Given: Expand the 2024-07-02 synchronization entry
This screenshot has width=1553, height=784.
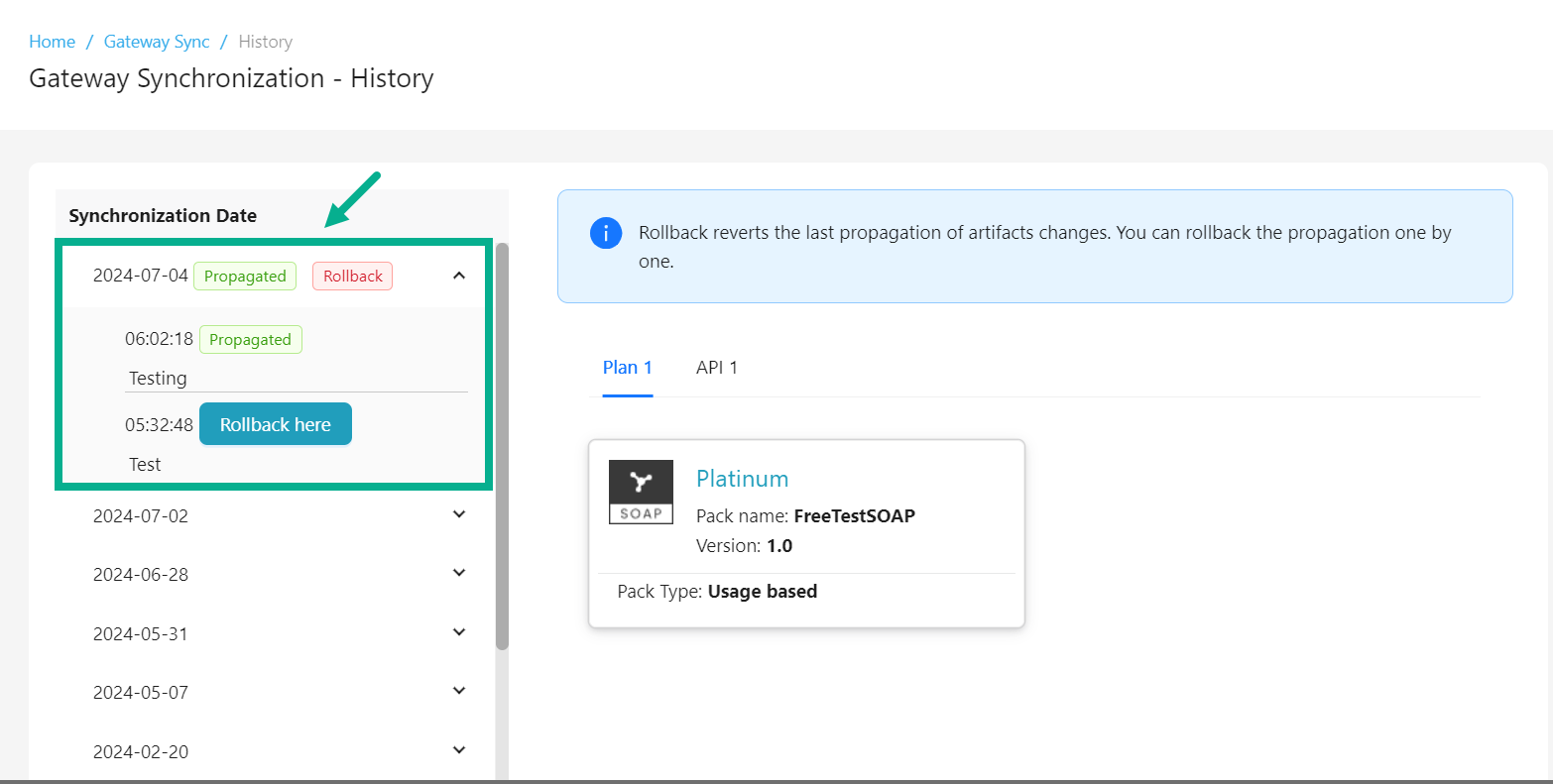Looking at the screenshot, I should pyautogui.click(x=459, y=514).
